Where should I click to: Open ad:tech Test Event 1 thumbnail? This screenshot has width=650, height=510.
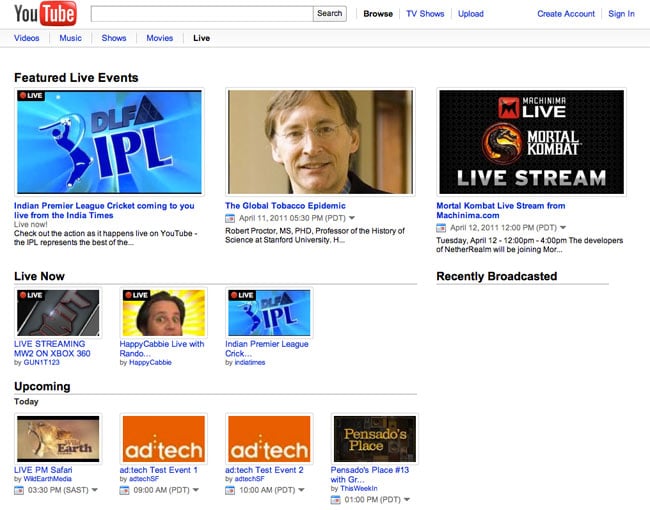click(164, 439)
